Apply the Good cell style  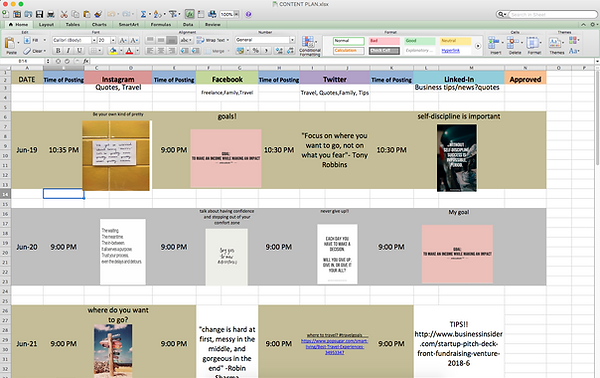click(420, 41)
